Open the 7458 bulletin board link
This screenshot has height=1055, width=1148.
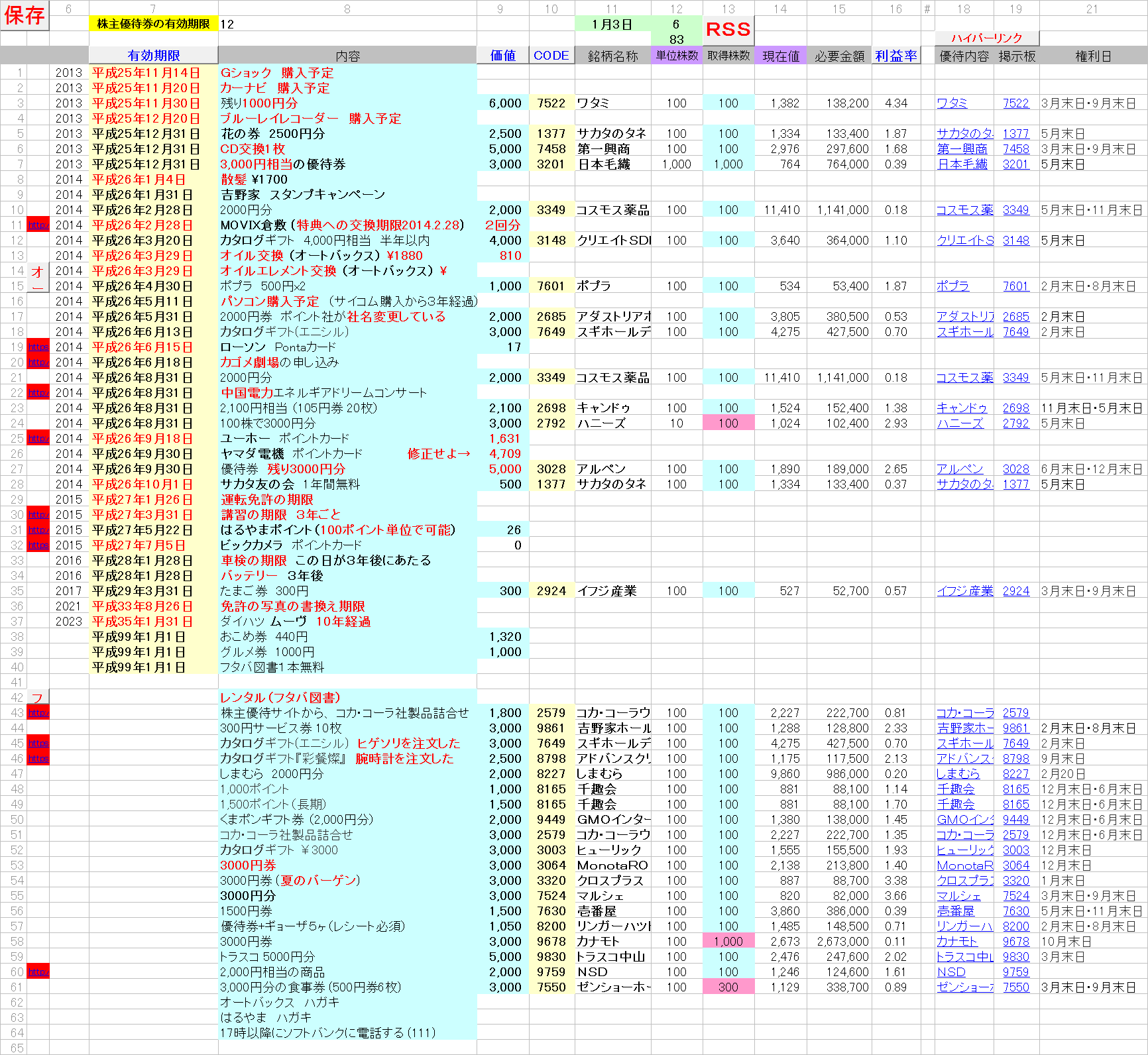point(1016,149)
